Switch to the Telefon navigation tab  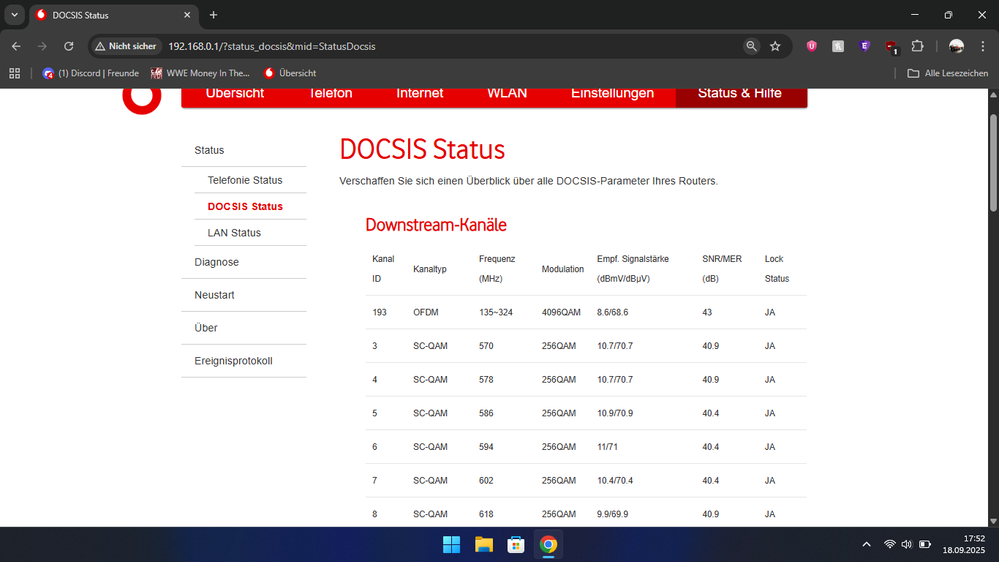tap(330, 94)
